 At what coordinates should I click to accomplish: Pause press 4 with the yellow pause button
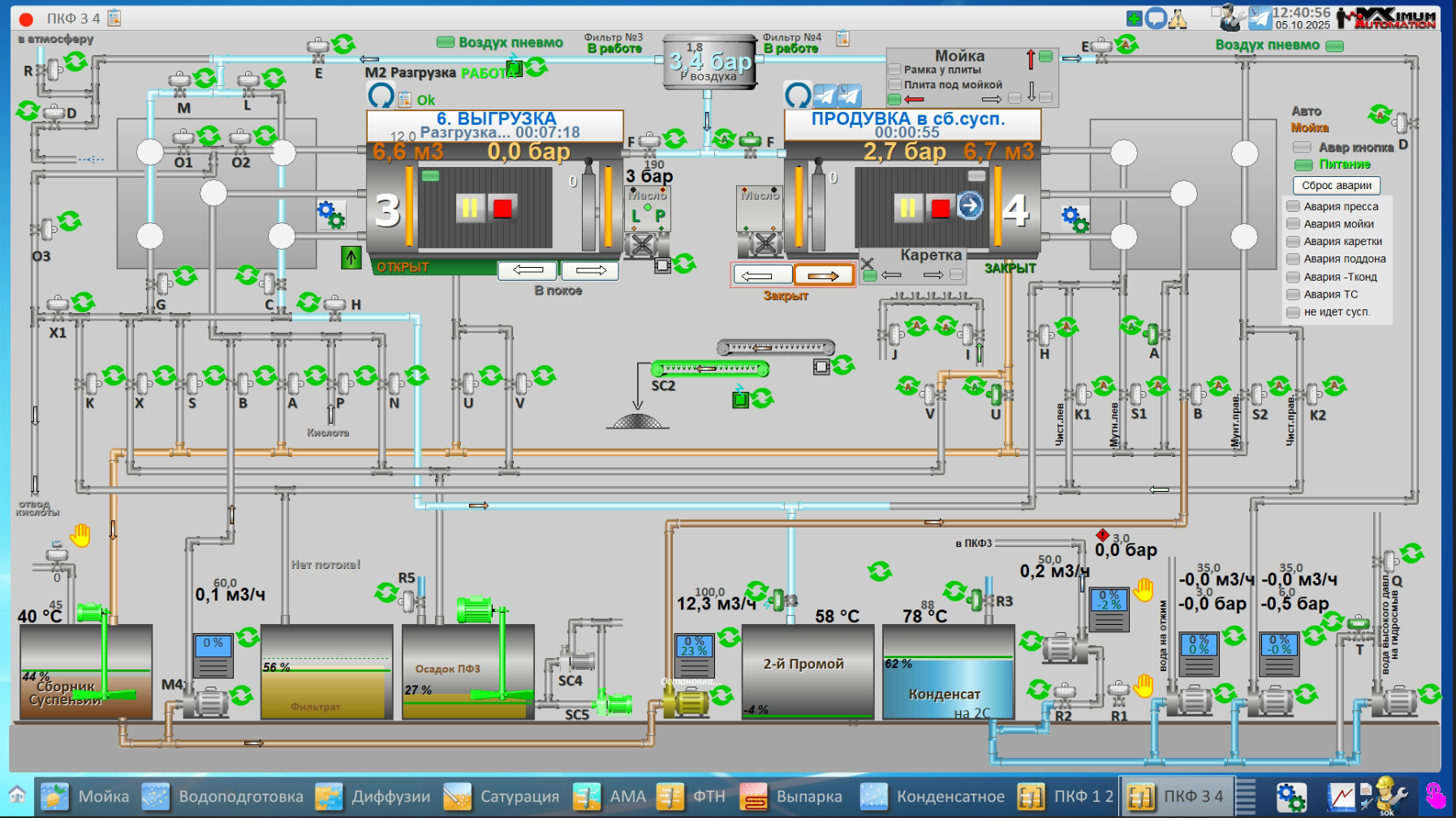(907, 209)
